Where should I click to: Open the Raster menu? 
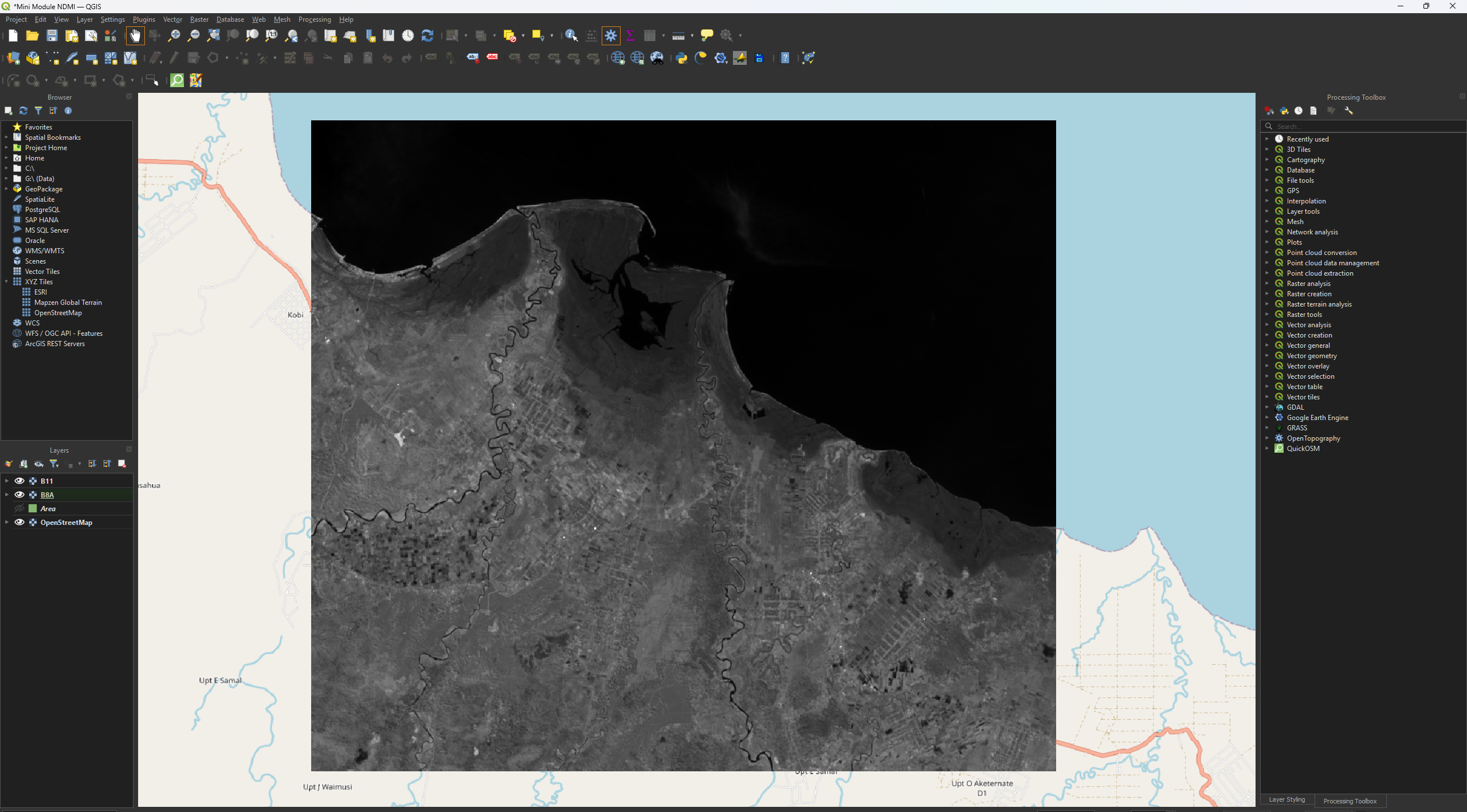pos(199,19)
